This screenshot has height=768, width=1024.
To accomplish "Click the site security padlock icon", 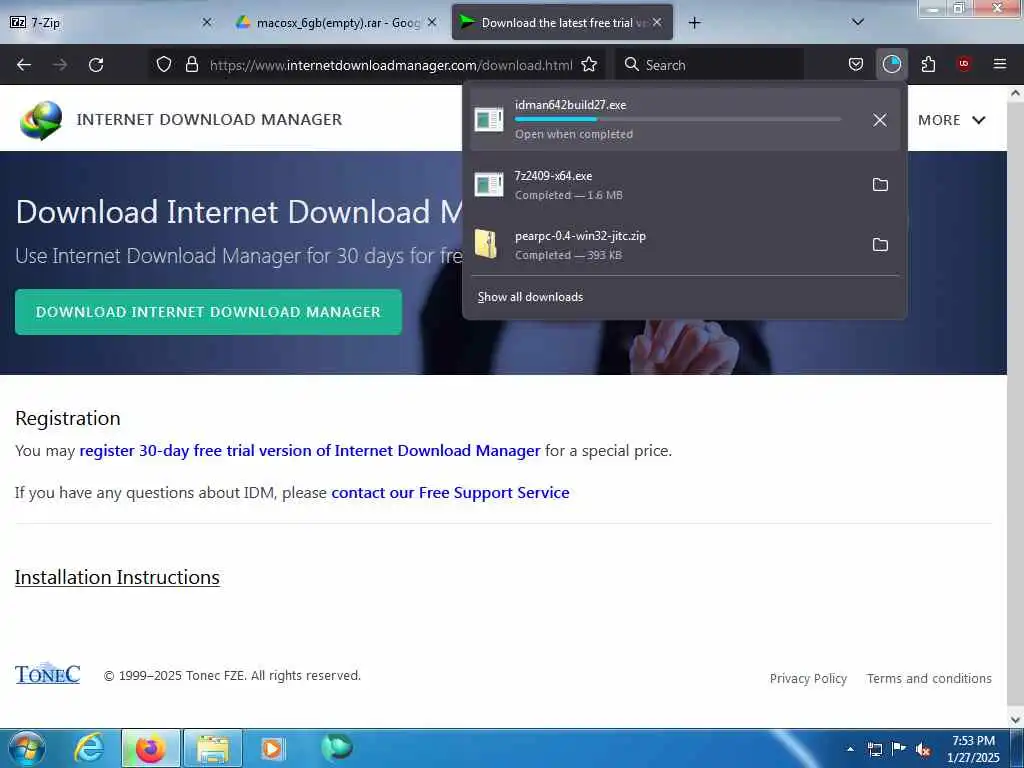I will coord(191,65).
